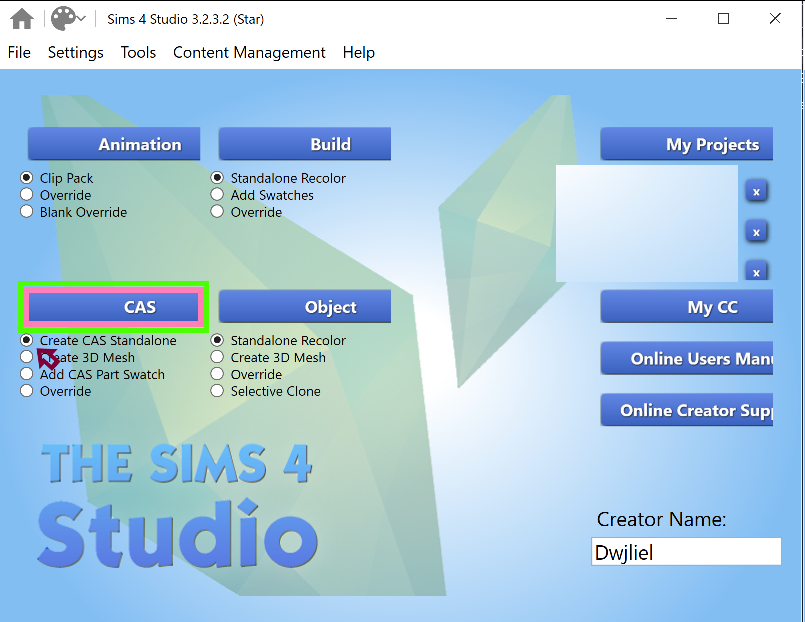Open the Content Management menu
Screen dimensions: 805x622
coord(249,52)
